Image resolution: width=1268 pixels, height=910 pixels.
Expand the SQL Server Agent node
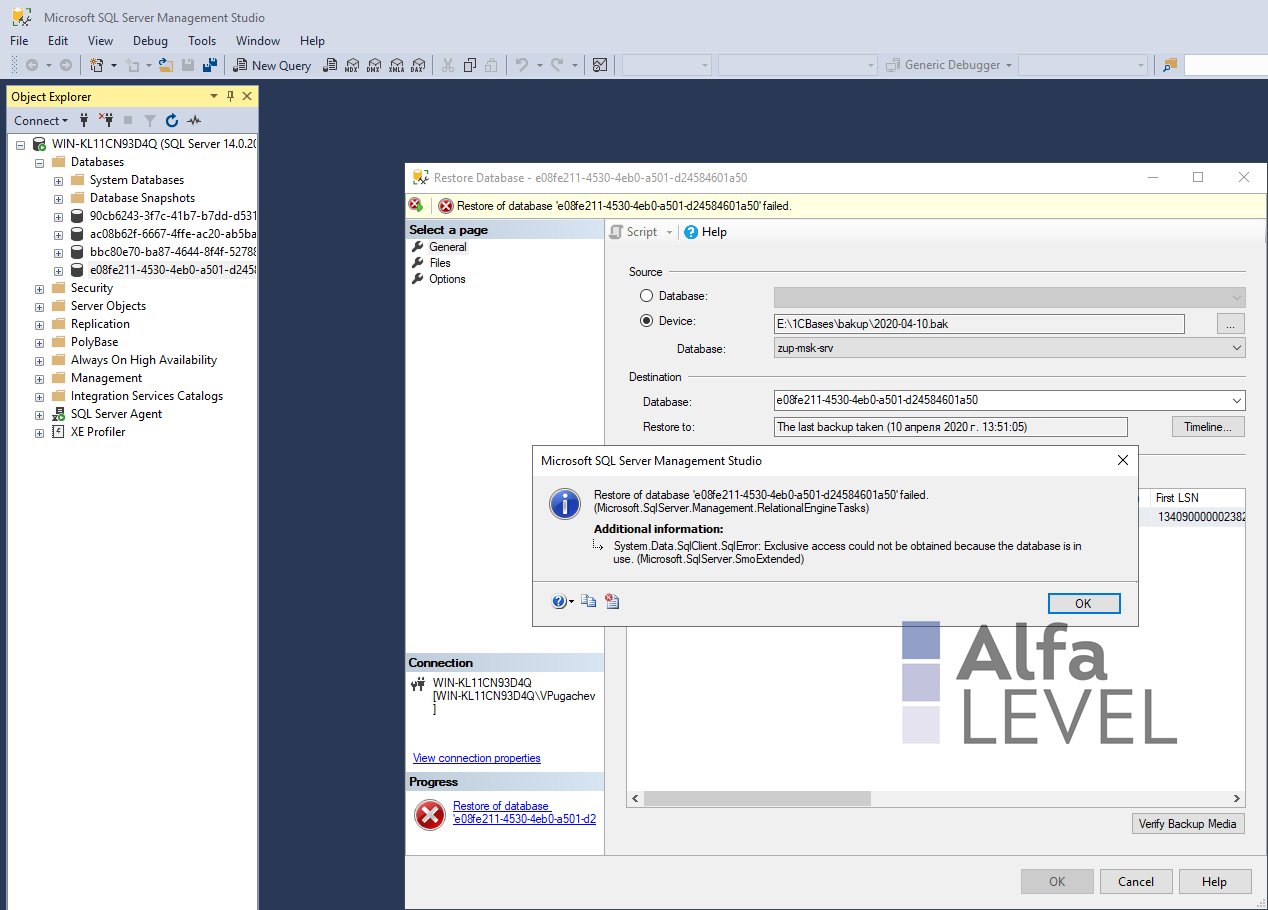pyautogui.click(x=39, y=414)
